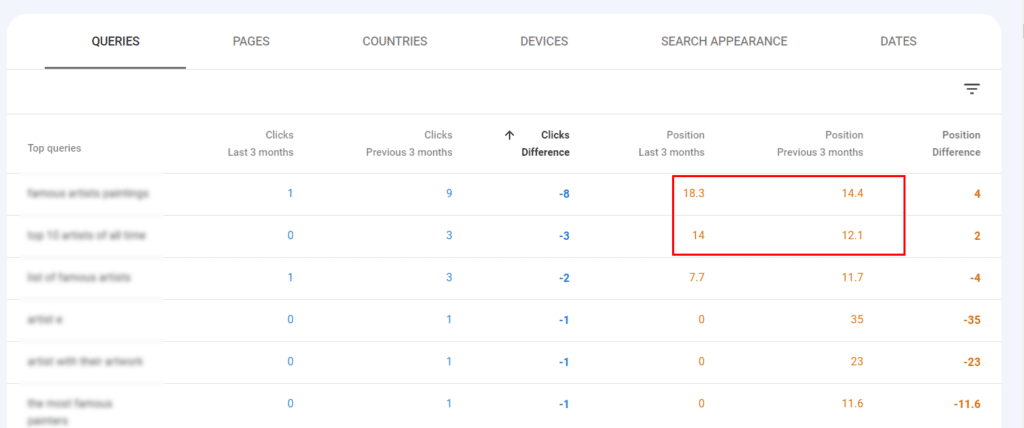Image resolution: width=1024 pixels, height=428 pixels.
Task: Open the Countries tab
Action: [x=394, y=41]
